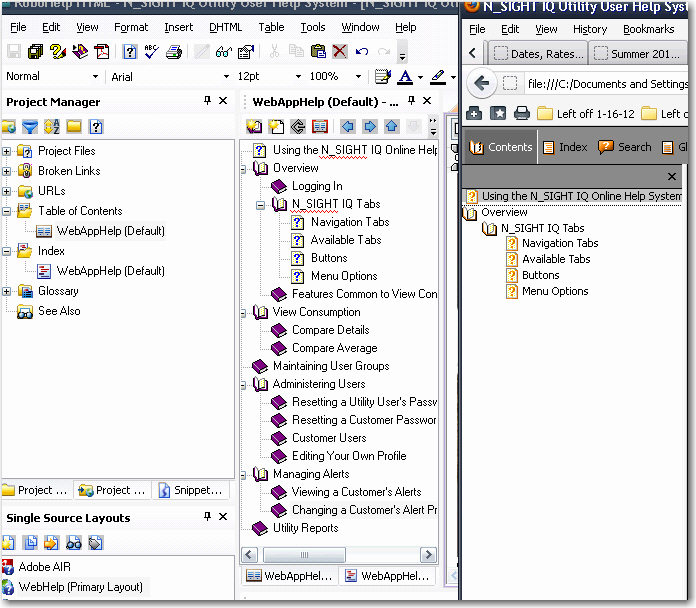Viewport: 696px width, 608px height.
Task: Select WebHelp (Primary Layout)
Action: coord(80,587)
